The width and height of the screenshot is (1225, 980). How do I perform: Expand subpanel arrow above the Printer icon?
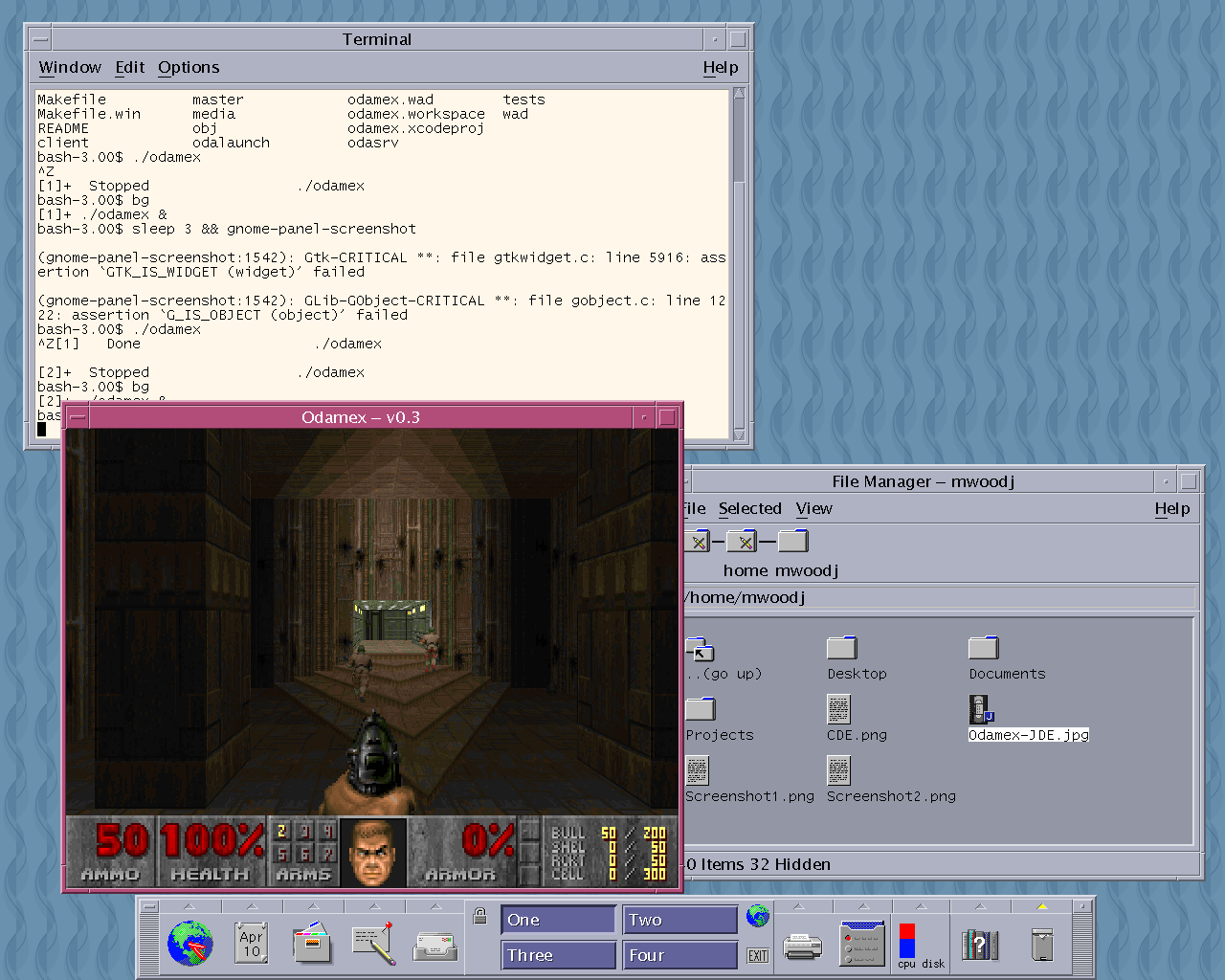799,905
